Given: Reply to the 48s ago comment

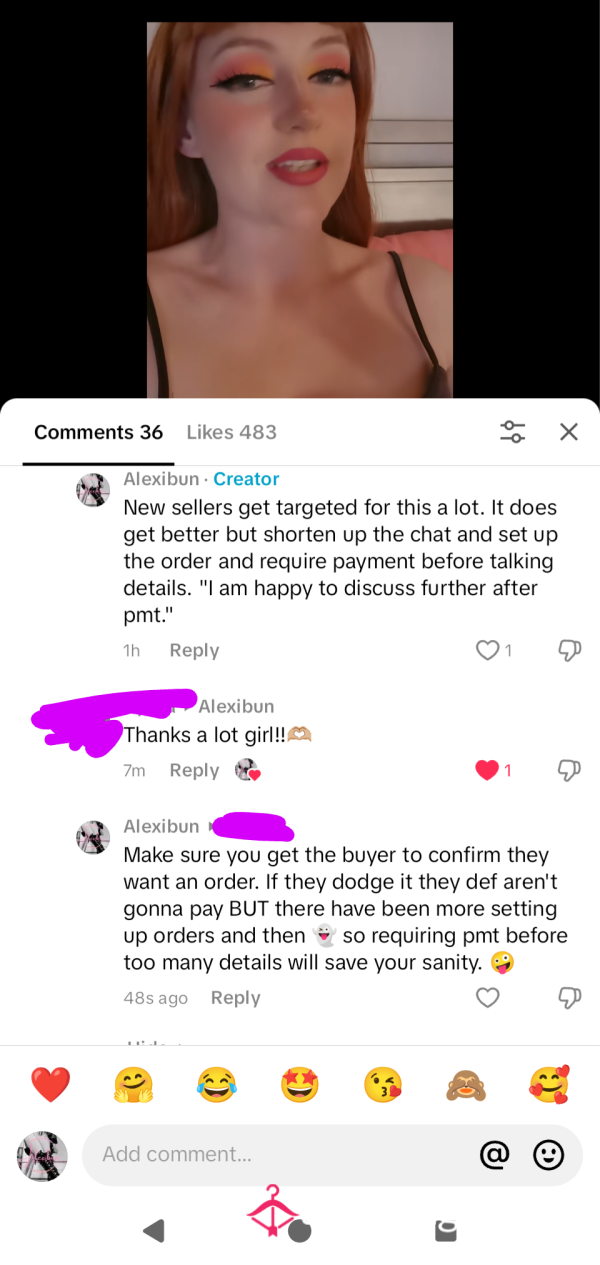Looking at the screenshot, I should pos(235,998).
